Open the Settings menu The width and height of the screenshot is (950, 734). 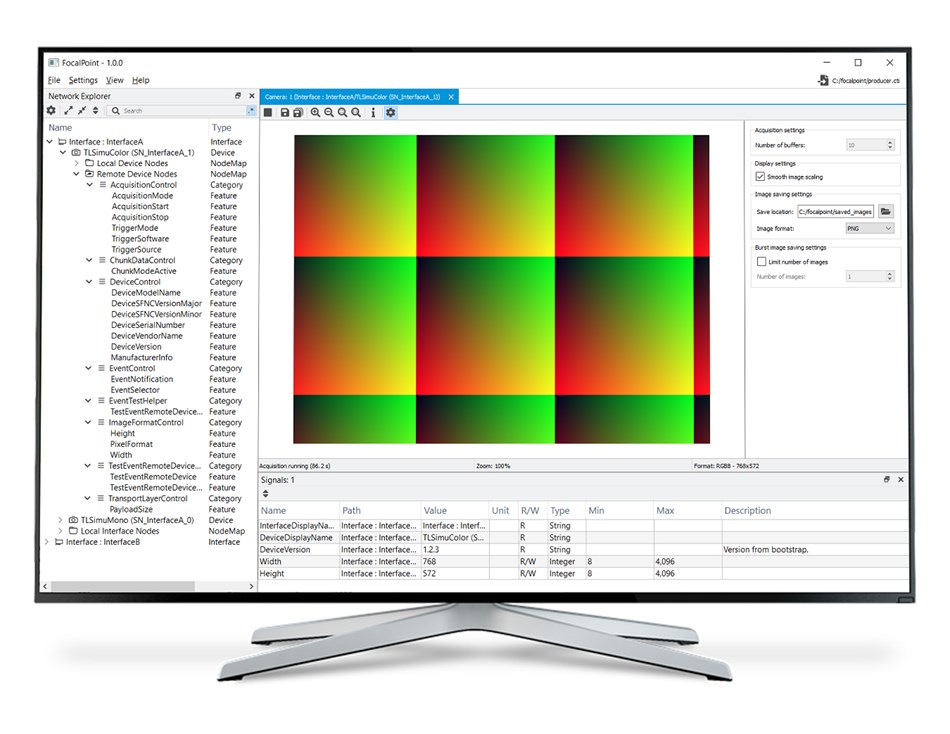click(83, 80)
